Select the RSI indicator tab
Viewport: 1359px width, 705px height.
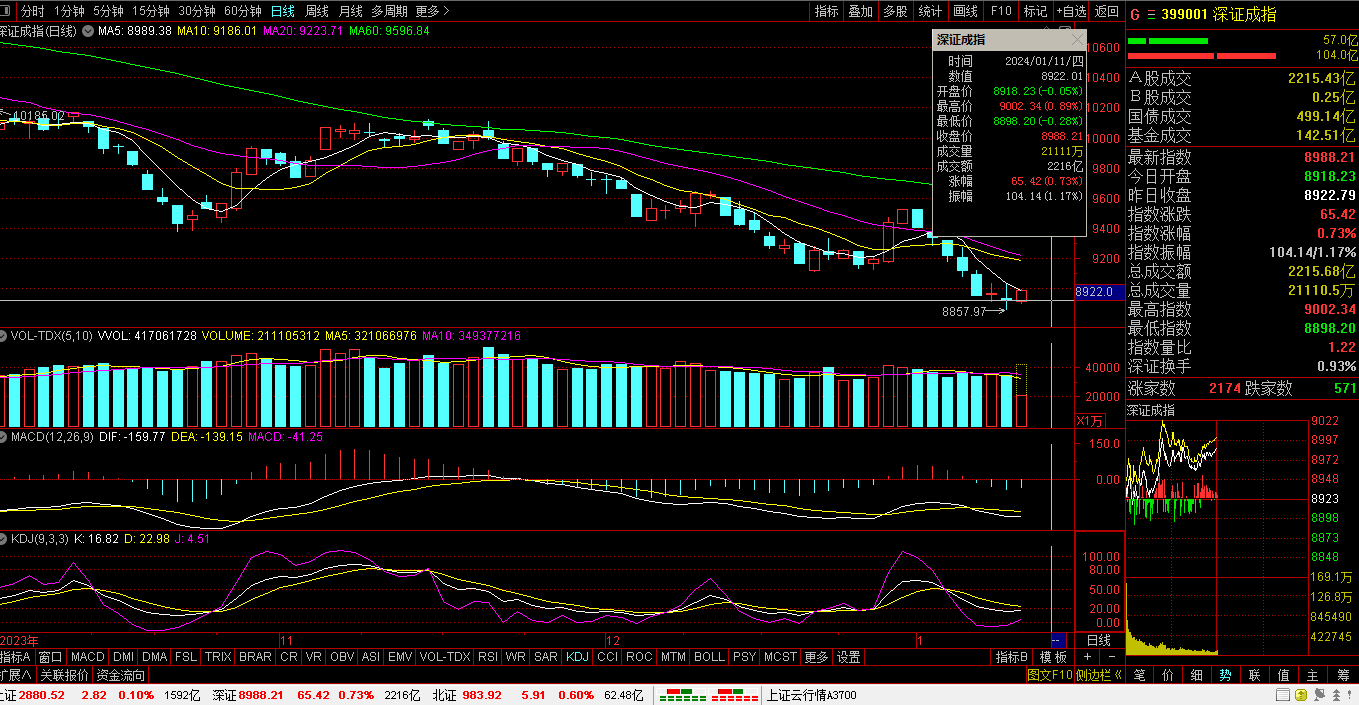point(488,657)
